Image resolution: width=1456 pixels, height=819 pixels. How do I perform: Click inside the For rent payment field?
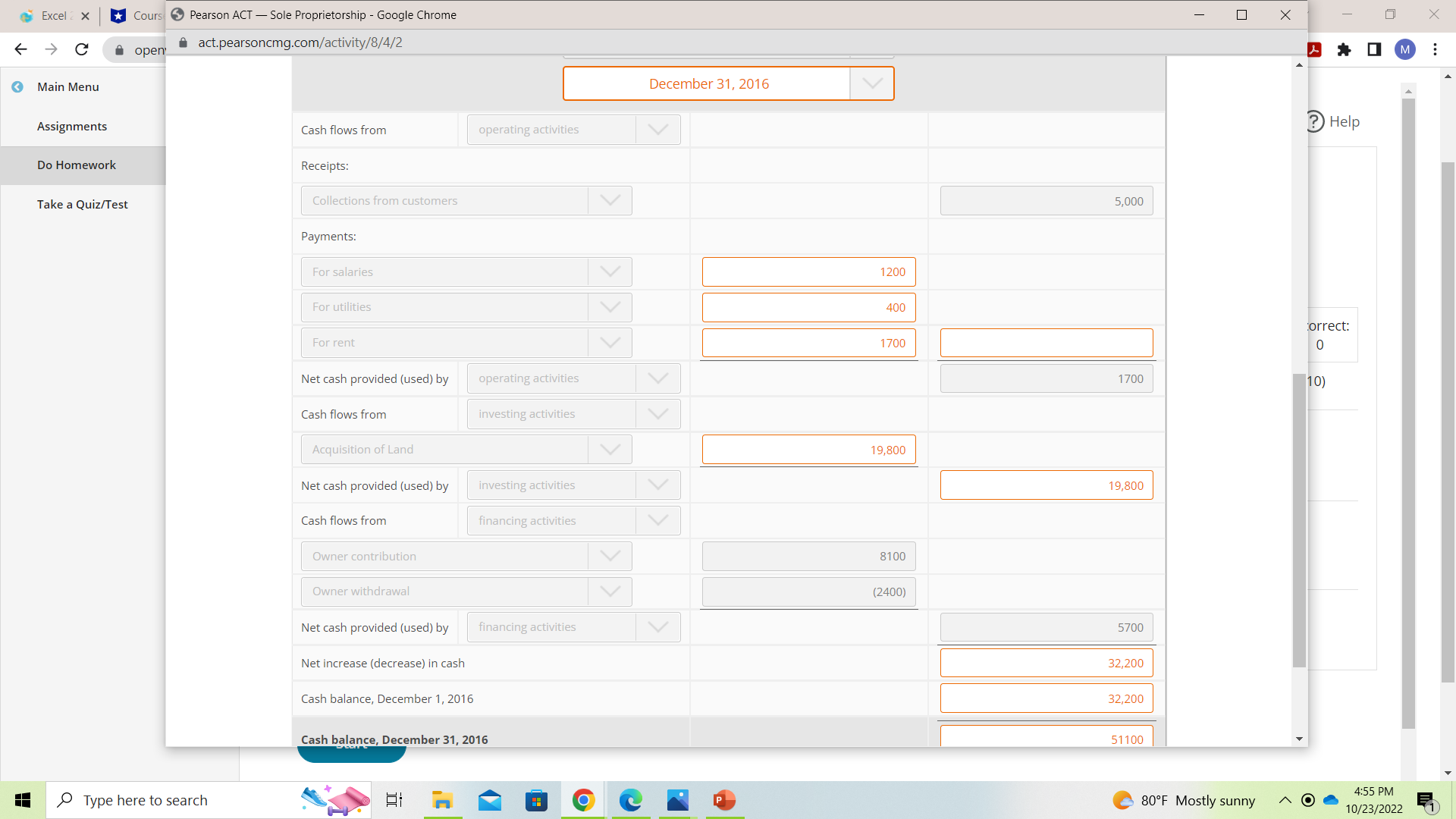pos(808,343)
